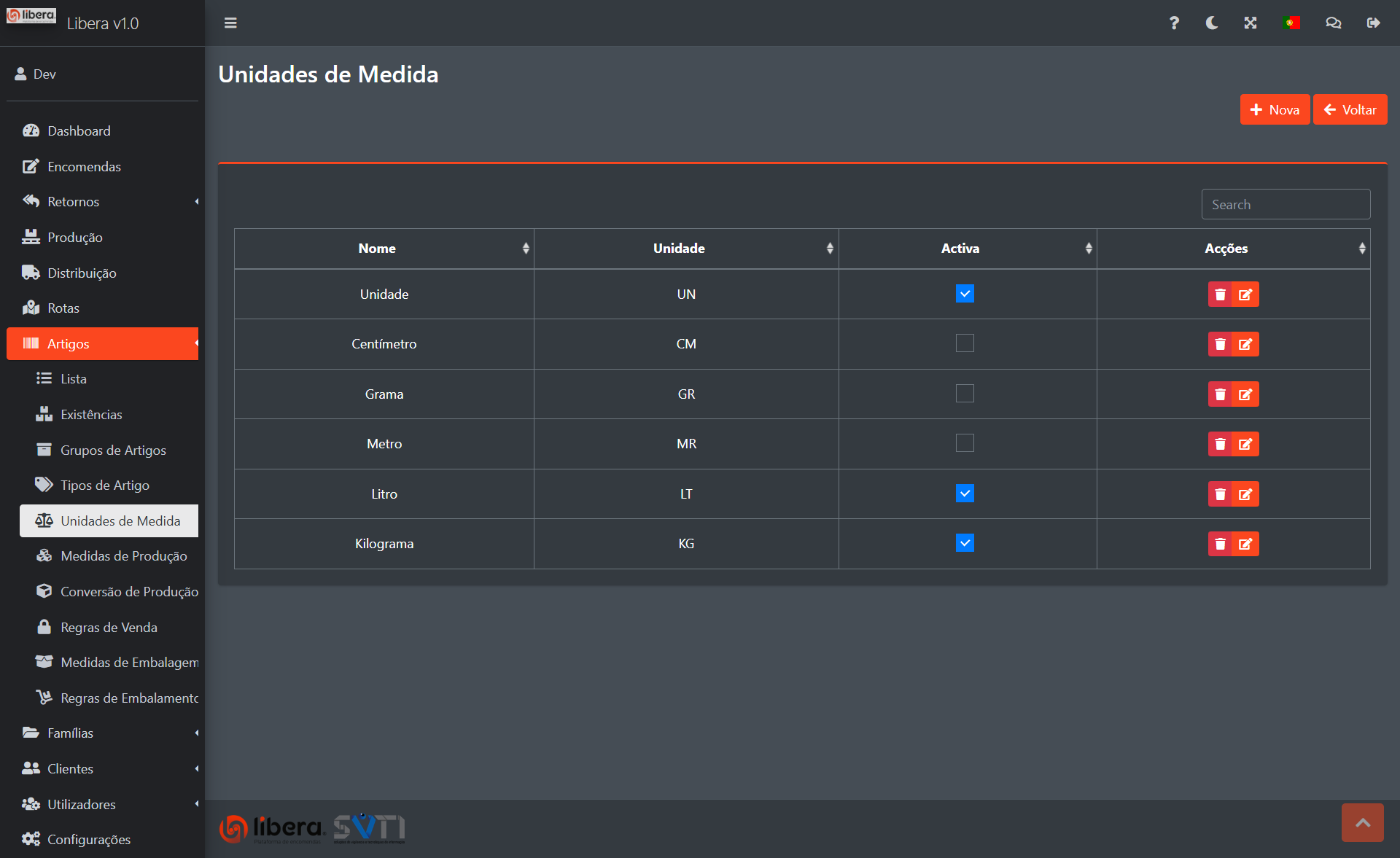This screenshot has height=858, width=1400.
Task: Enable the Activa checkbox for Grama
Action: coord(965,394)
